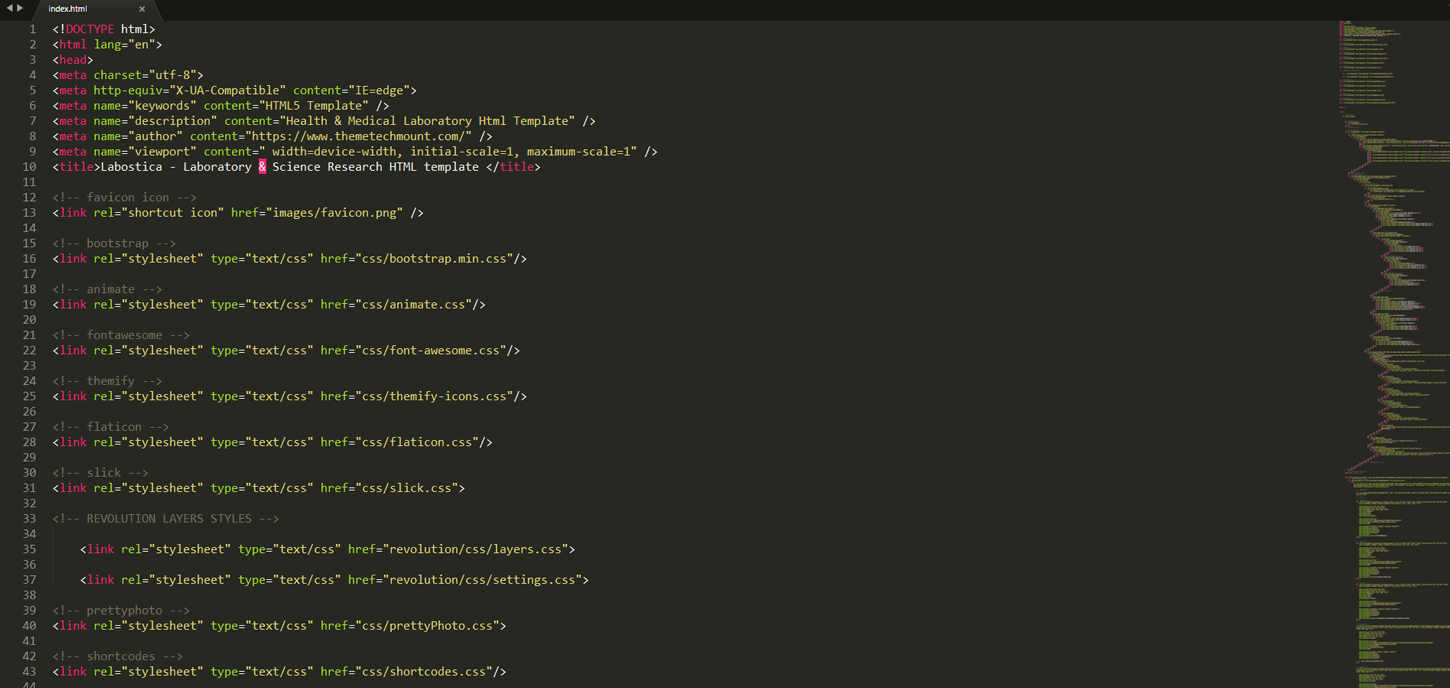The width and height of the screenshot is (1450, 688).
Task: Click the <head> tag
Action: (73, 60)
